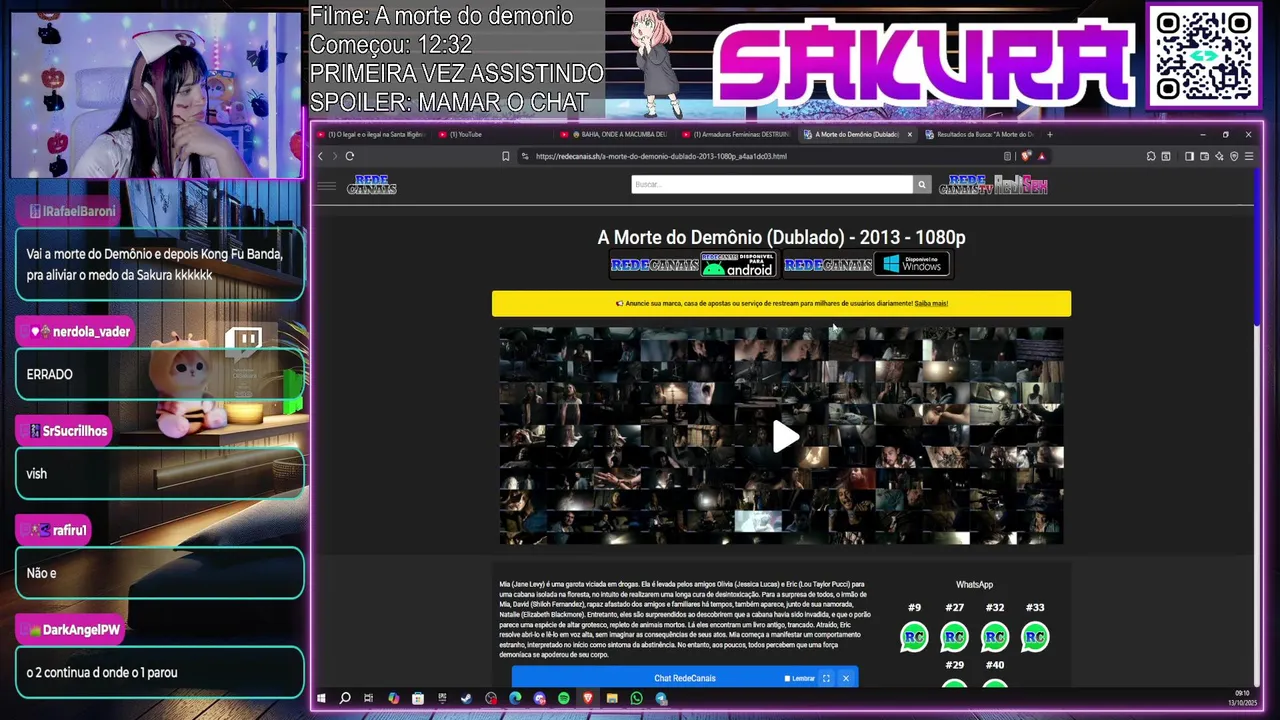This screenshot has width=1280, height=720.
Task: Open Task View on the taskbar
Action: pos(369,698)
